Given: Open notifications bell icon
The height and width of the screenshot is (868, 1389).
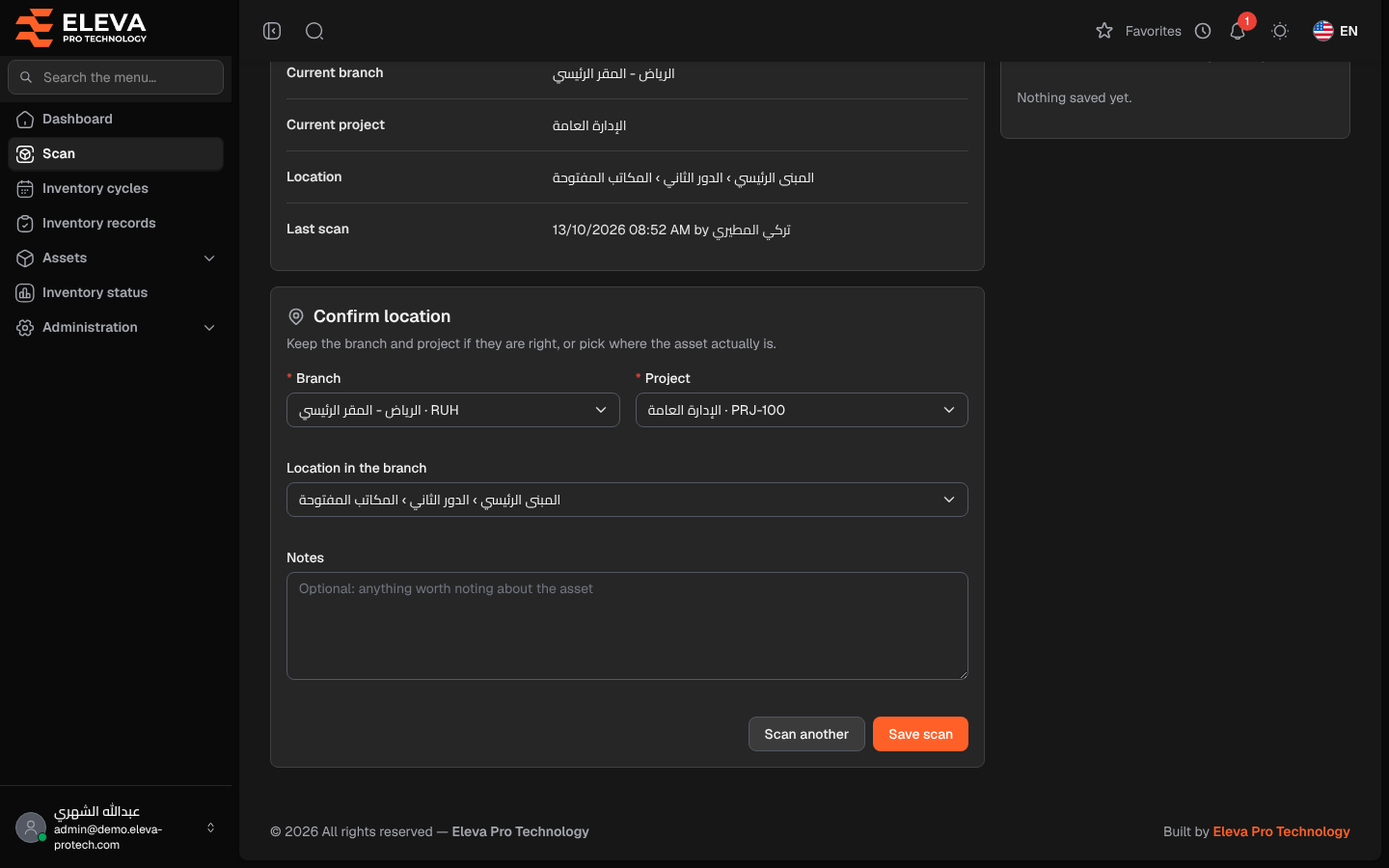Looking at the screenshot, I should point(1238,31).
